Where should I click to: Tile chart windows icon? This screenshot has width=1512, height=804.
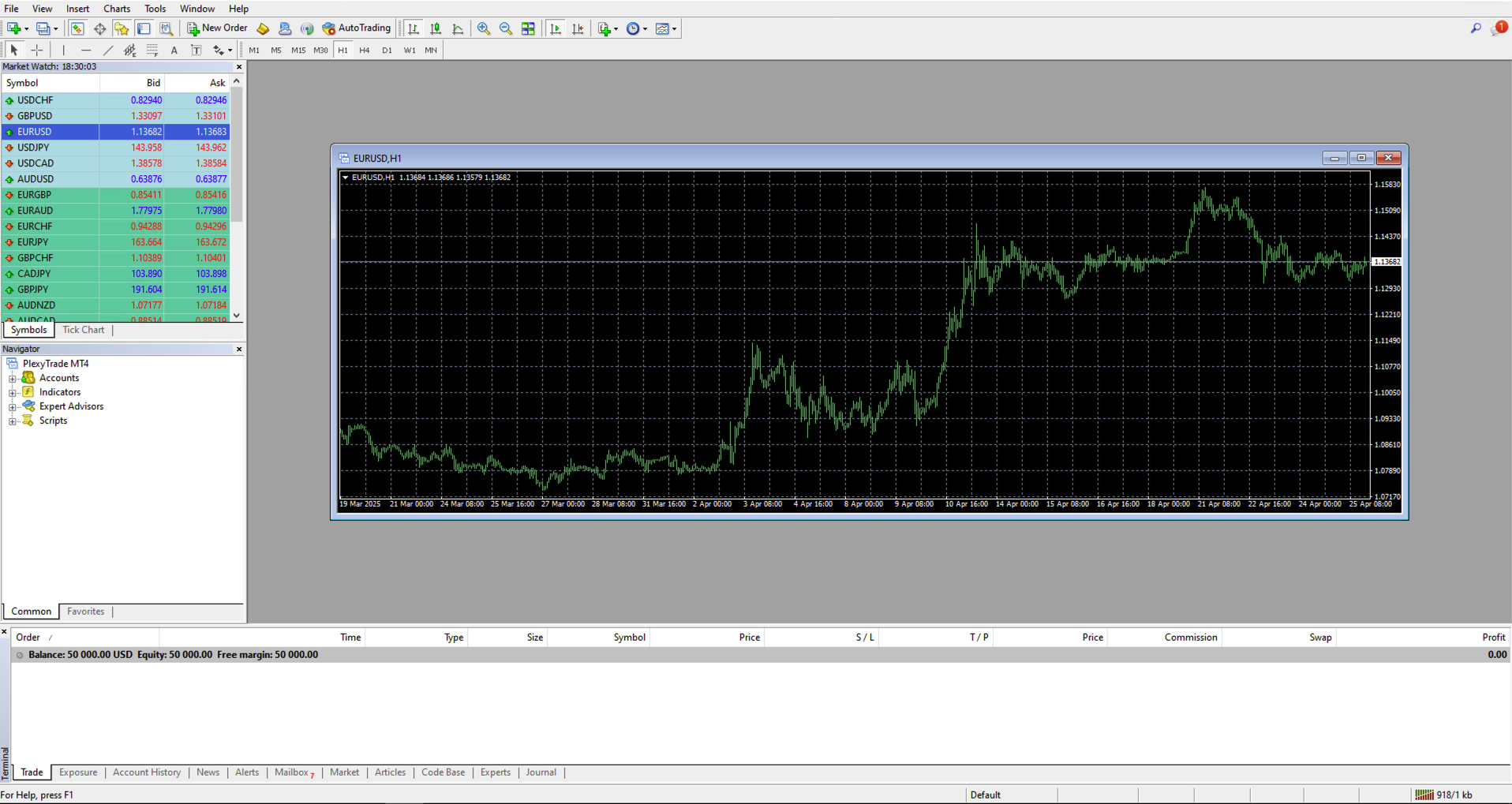(x=528, y=28)
